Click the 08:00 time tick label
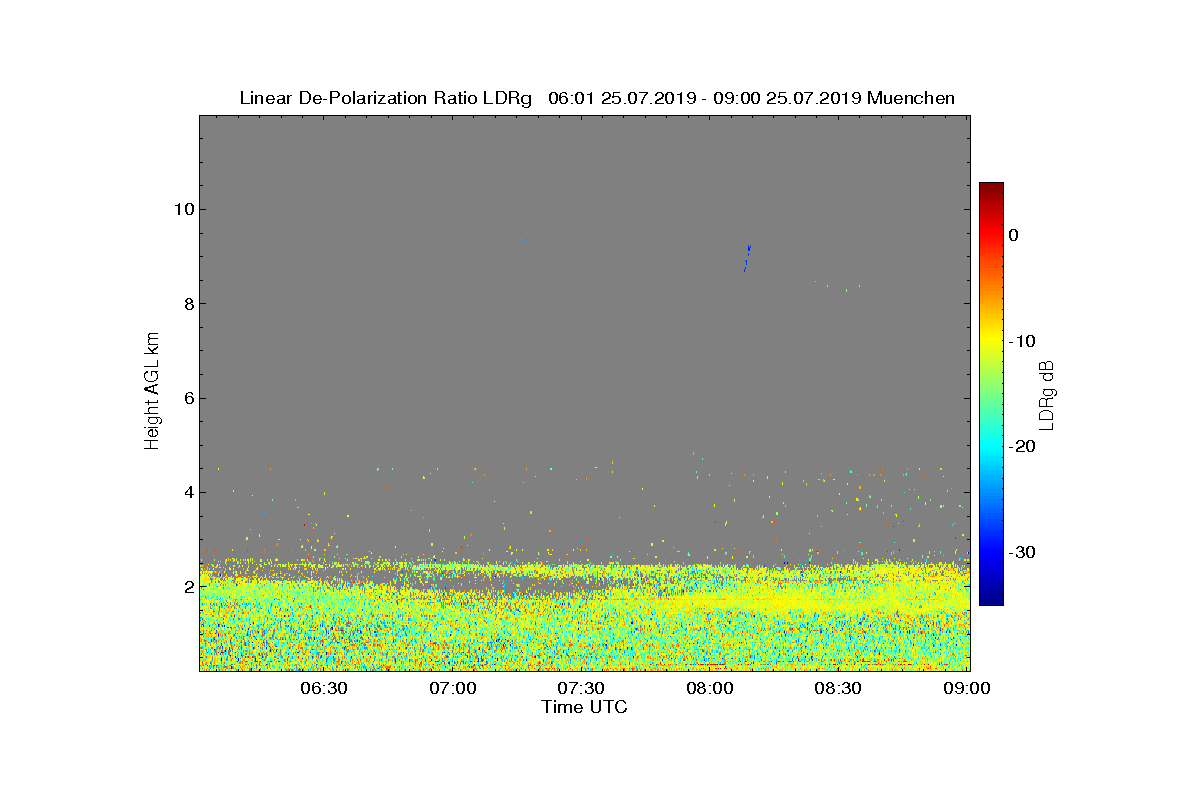Viewport: 1200px width, 800px height. 709,688
